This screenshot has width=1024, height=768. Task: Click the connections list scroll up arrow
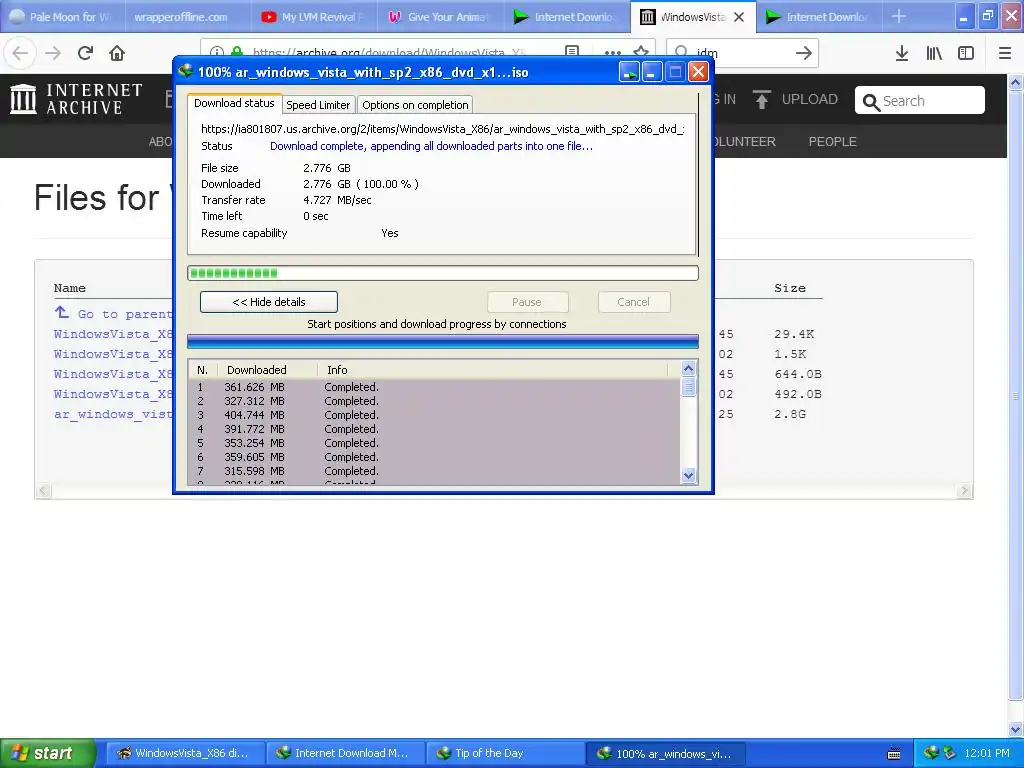pos(688,368)
